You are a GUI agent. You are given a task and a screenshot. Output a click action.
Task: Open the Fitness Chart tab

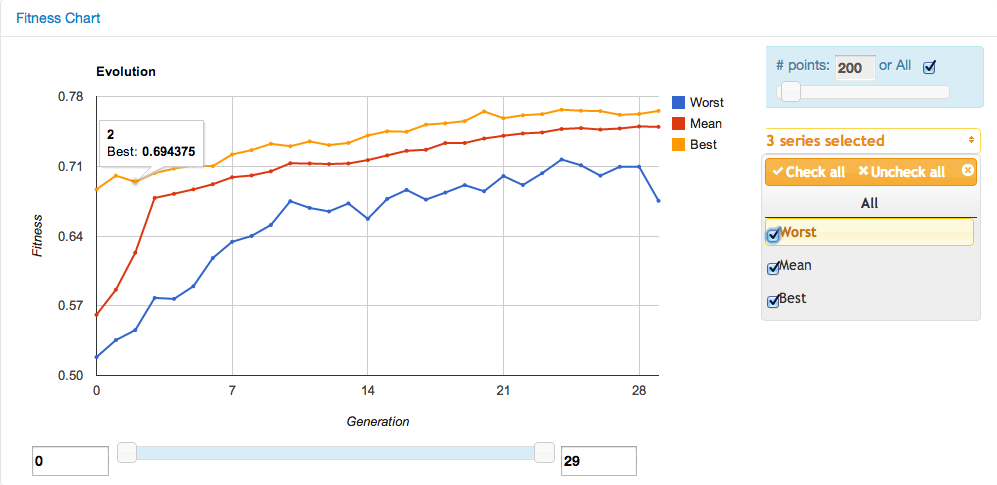point(58,18)
